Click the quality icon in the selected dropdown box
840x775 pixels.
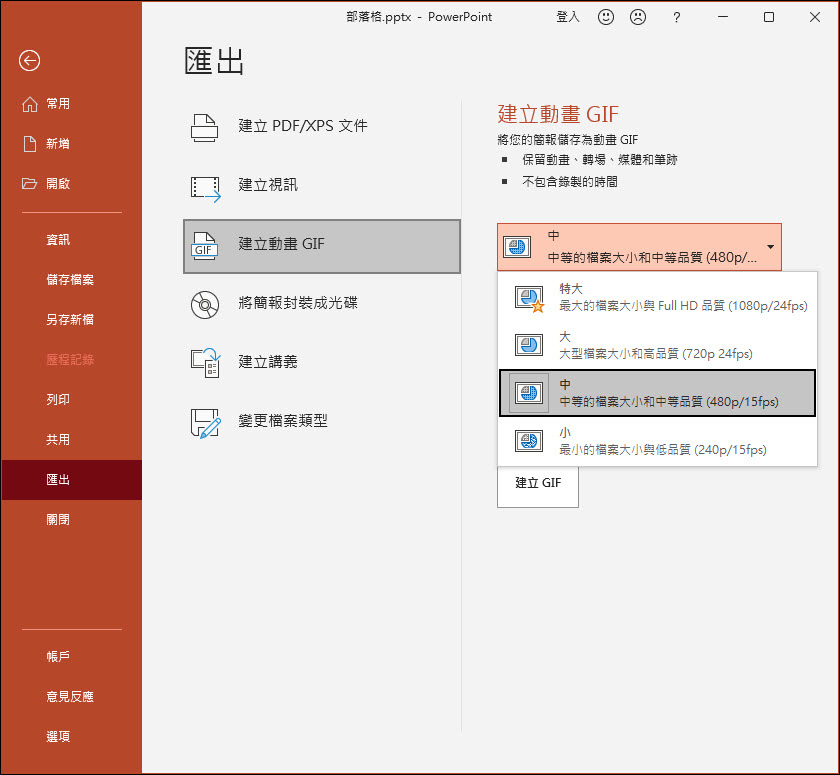pyautogui.click(x=517, y=247)
